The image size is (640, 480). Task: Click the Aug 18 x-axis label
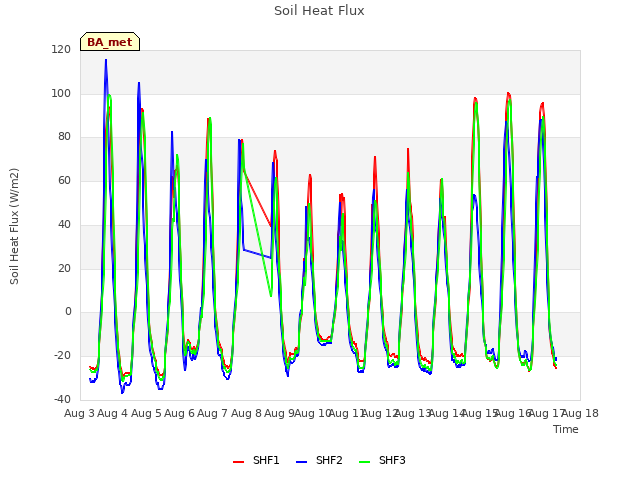pos(580,413)
